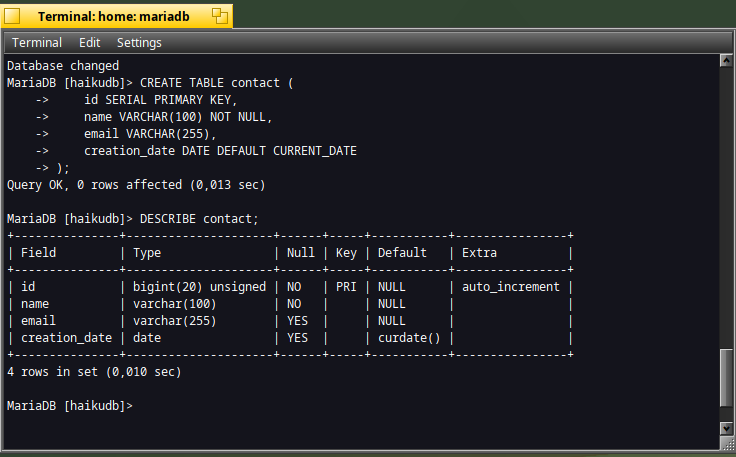Close the Terminal window via yellow tab square

point(12,16)
